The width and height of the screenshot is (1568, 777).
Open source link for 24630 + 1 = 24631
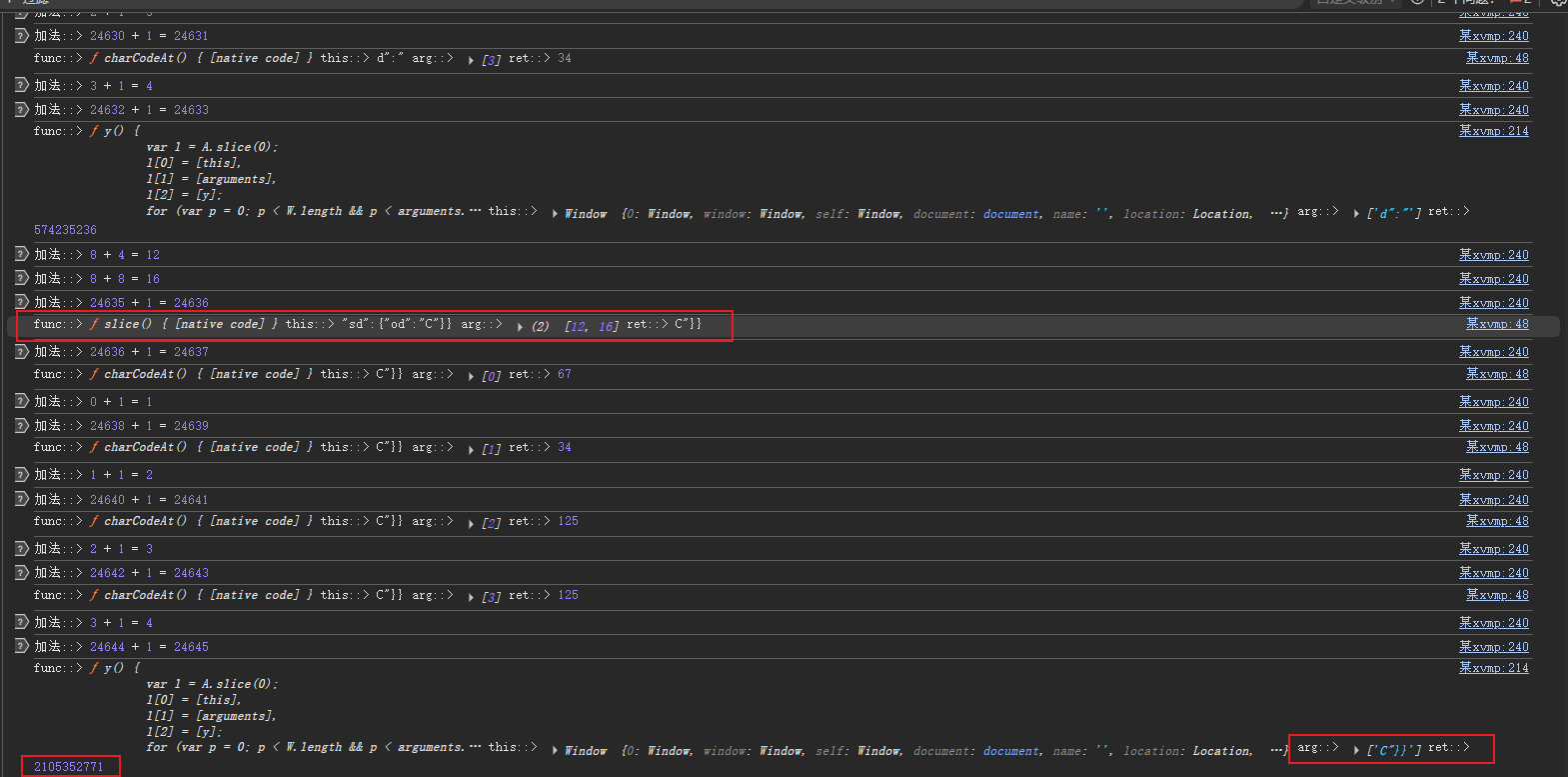(1493, 36)
